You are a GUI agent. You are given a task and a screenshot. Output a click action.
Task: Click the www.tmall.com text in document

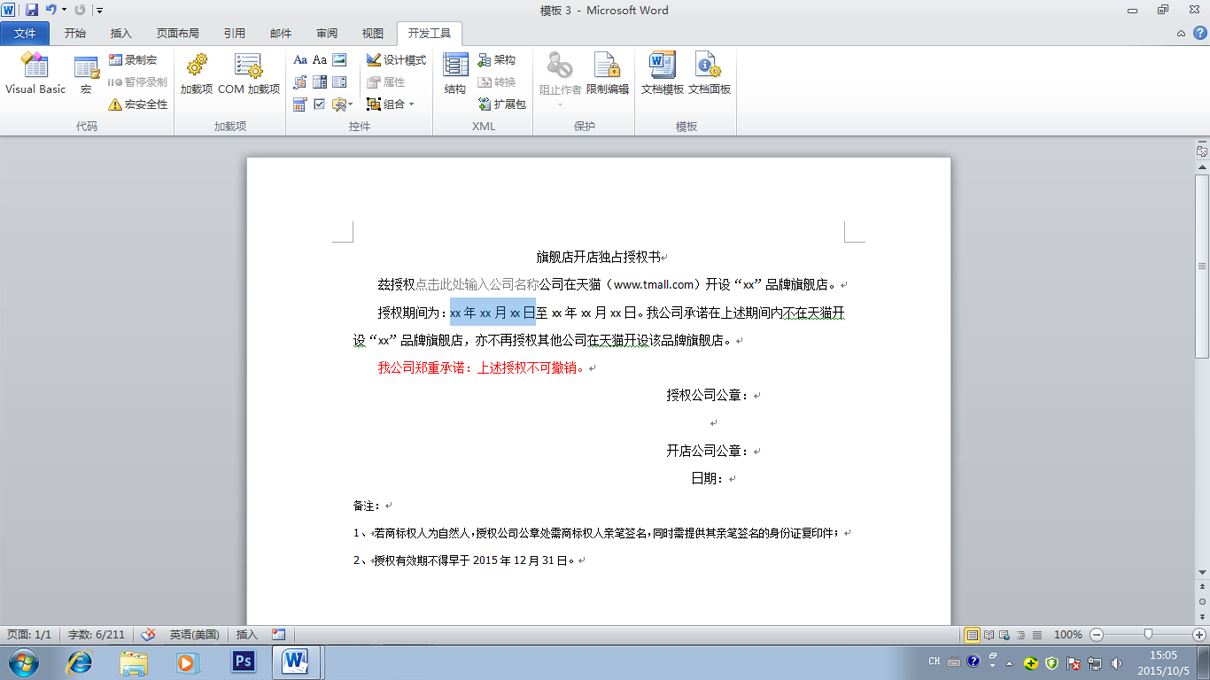(x=653, y=284)
